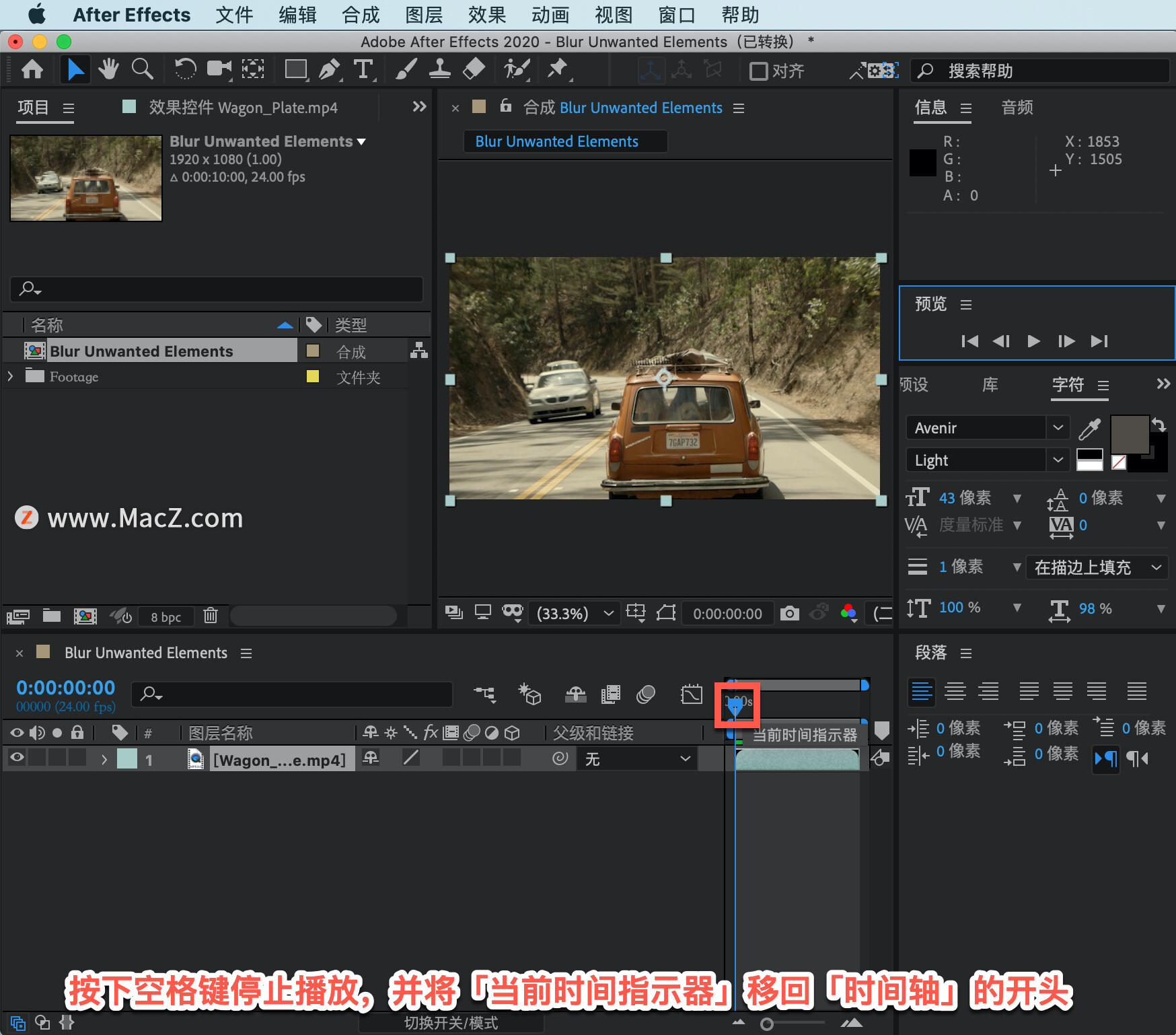
Task: Select the Hand tool
Action: (x=108, y=69)
